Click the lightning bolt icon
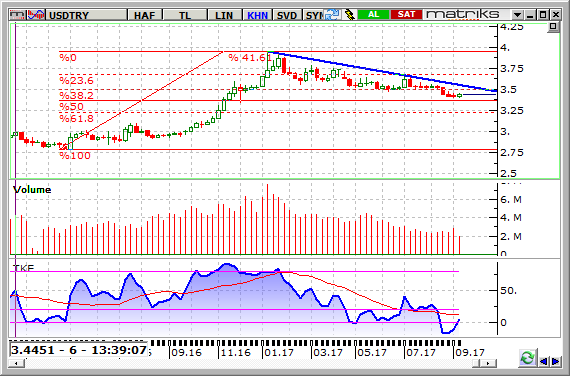570x376 pixels. [349, 15]
